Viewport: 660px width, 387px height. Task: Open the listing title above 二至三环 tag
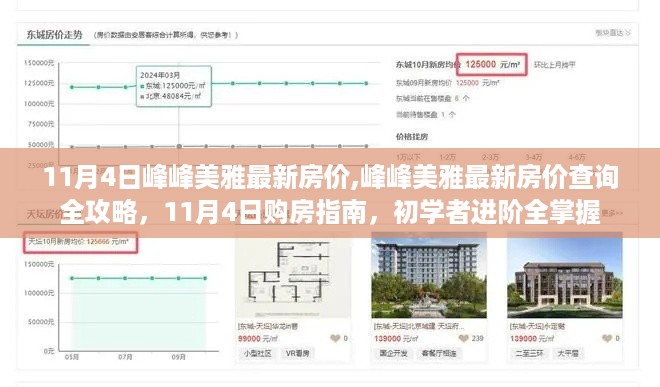click(537, 326)
